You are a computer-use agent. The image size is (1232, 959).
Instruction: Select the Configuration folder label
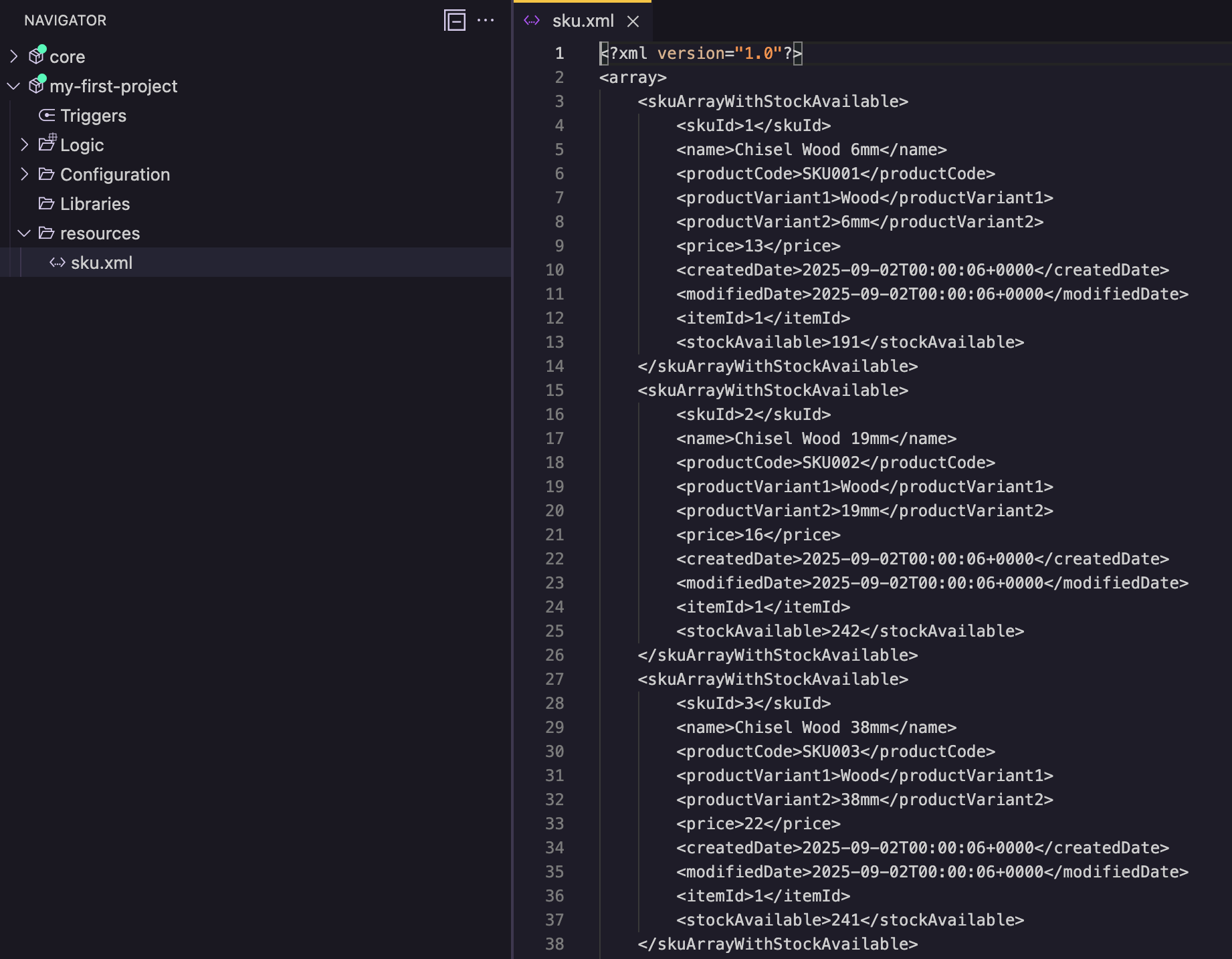pos(115,175)
